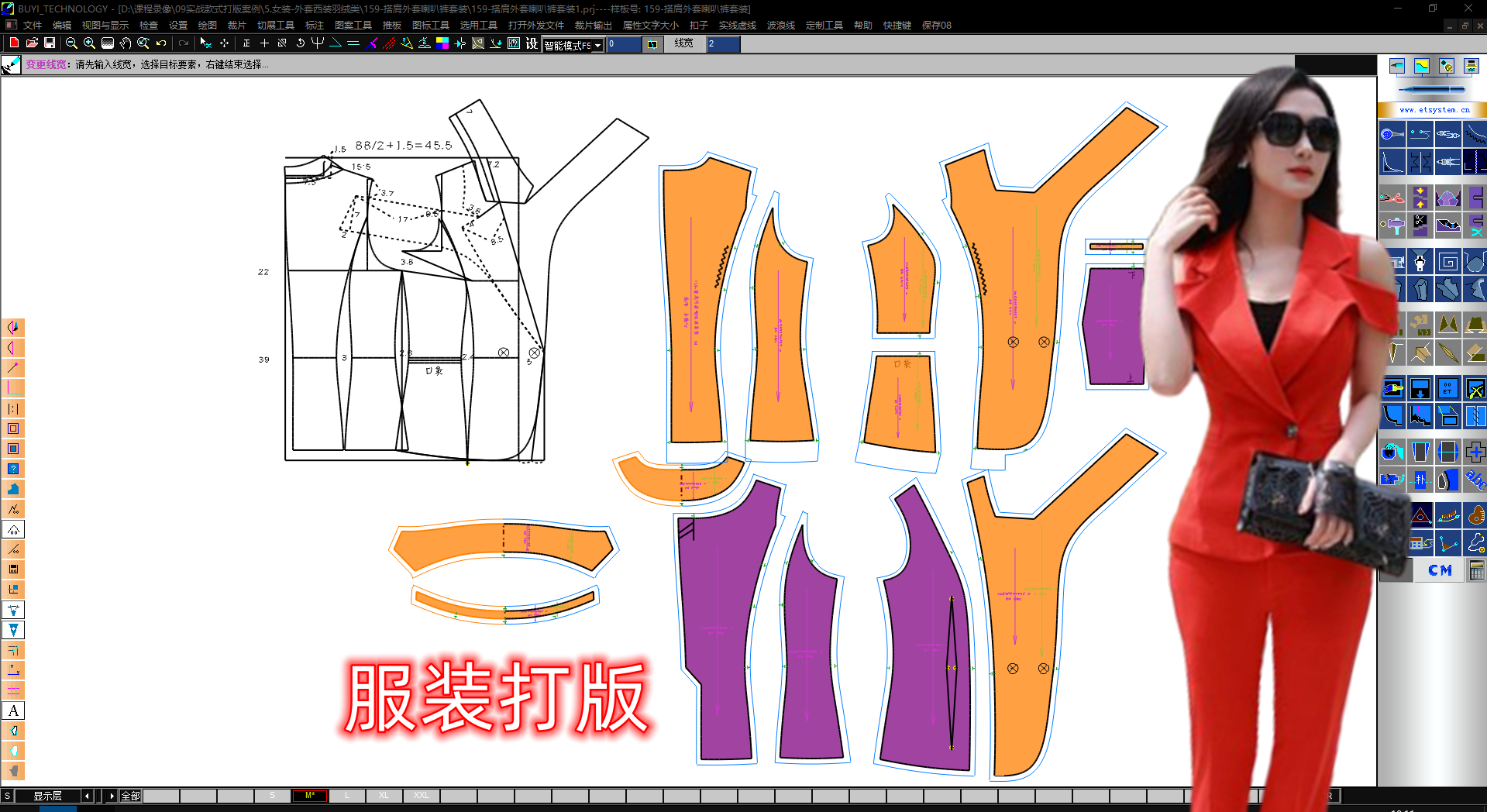
Task: Click forward arrow next to 显示层
Action: [x=112, y=795]
